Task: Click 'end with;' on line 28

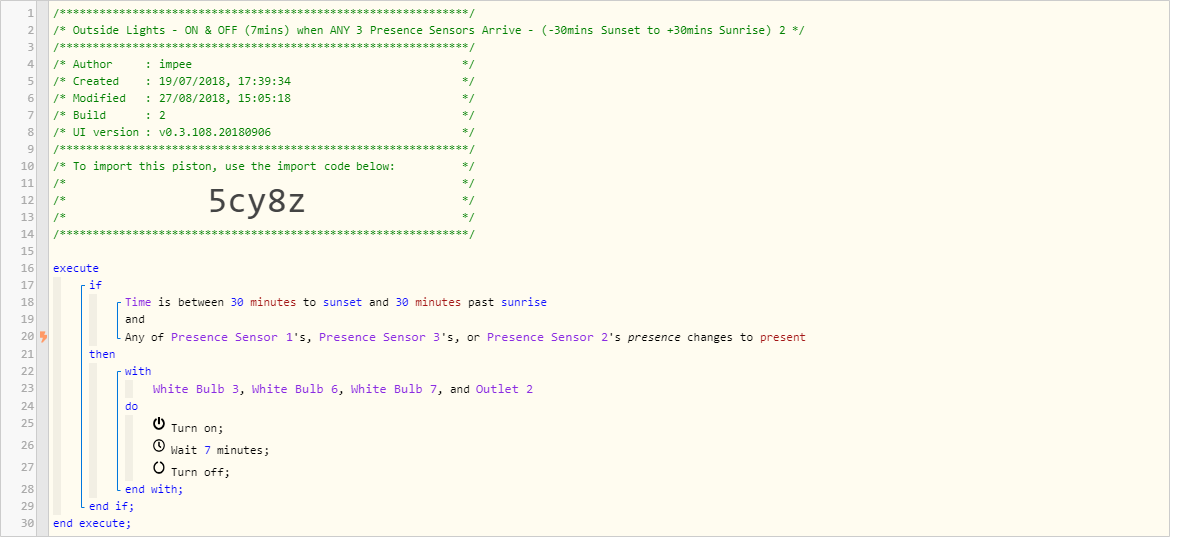Action: pyautogui.click(x=155, y=489)
